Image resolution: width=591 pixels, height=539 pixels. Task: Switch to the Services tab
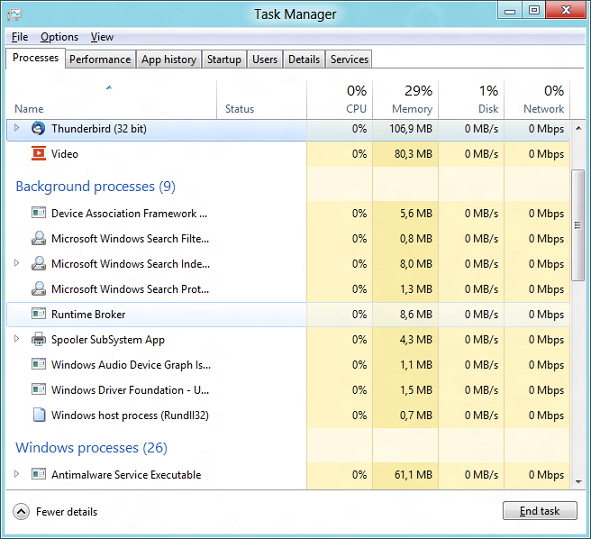point(349,60)
